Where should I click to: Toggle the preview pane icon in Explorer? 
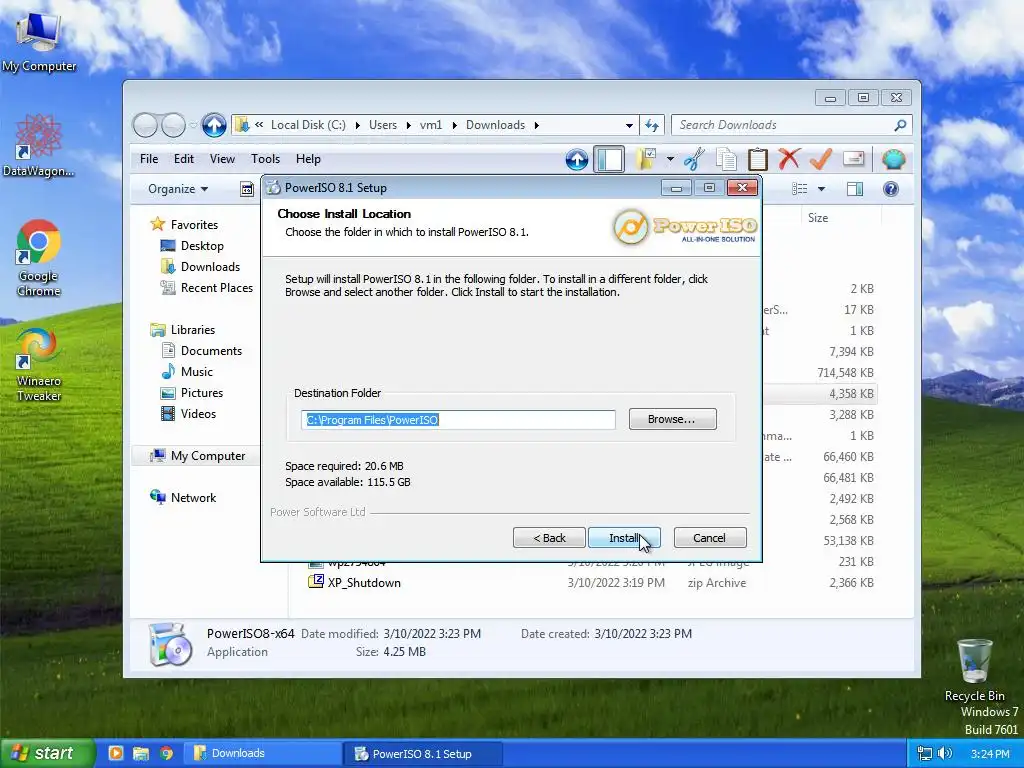(855, 189)
